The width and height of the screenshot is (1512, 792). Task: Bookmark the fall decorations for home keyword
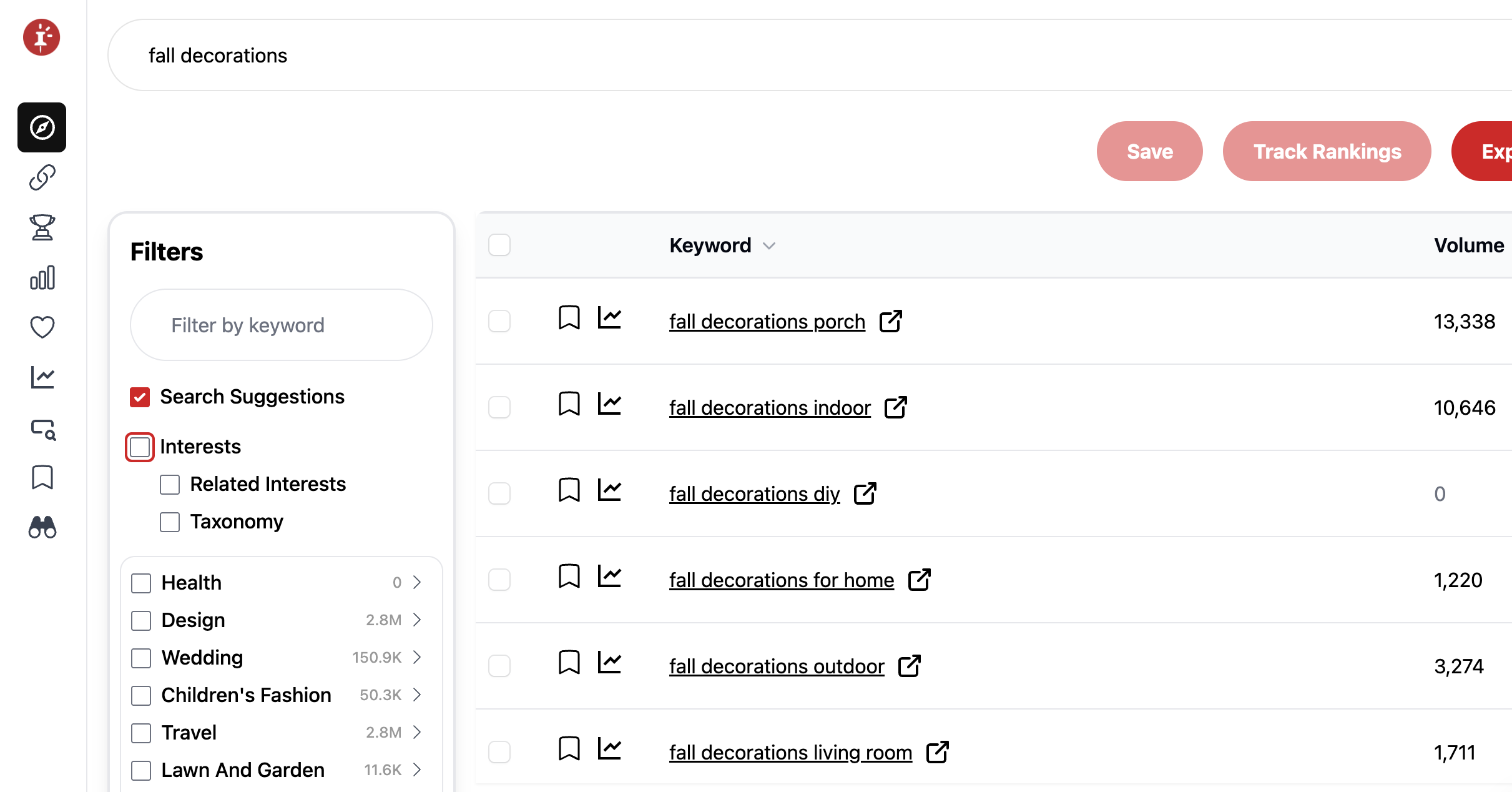click(569, 576)
